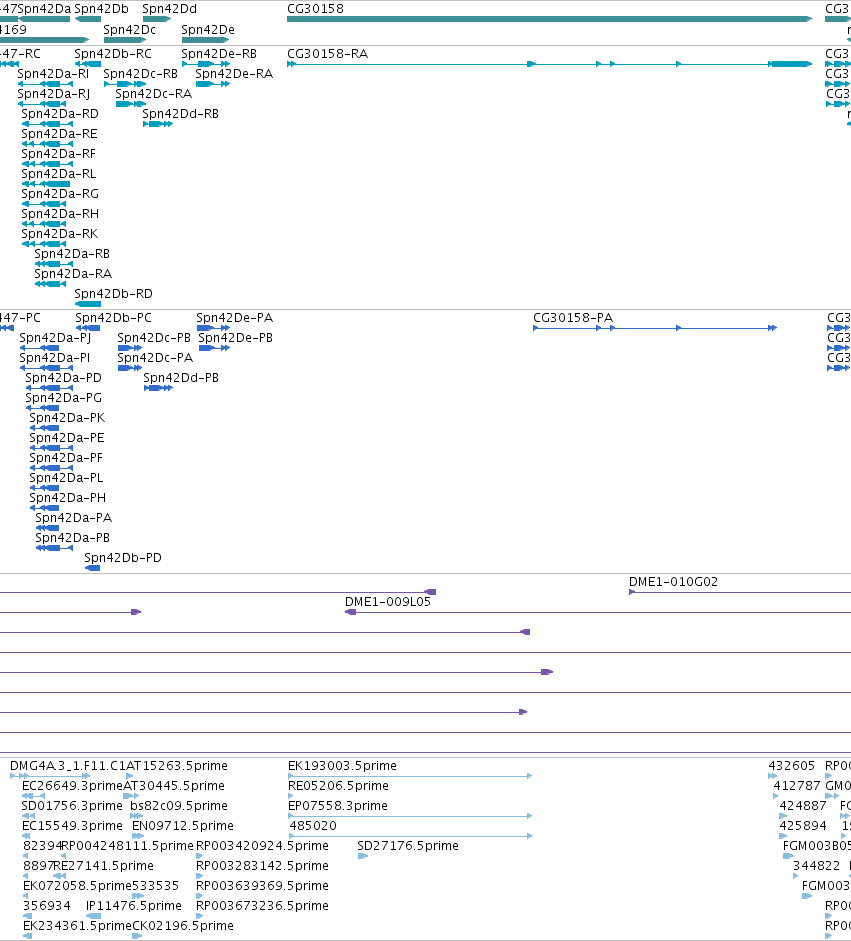Select Spn42Da-RI transcript label
The image size is (851, 941).
[53, 74]
